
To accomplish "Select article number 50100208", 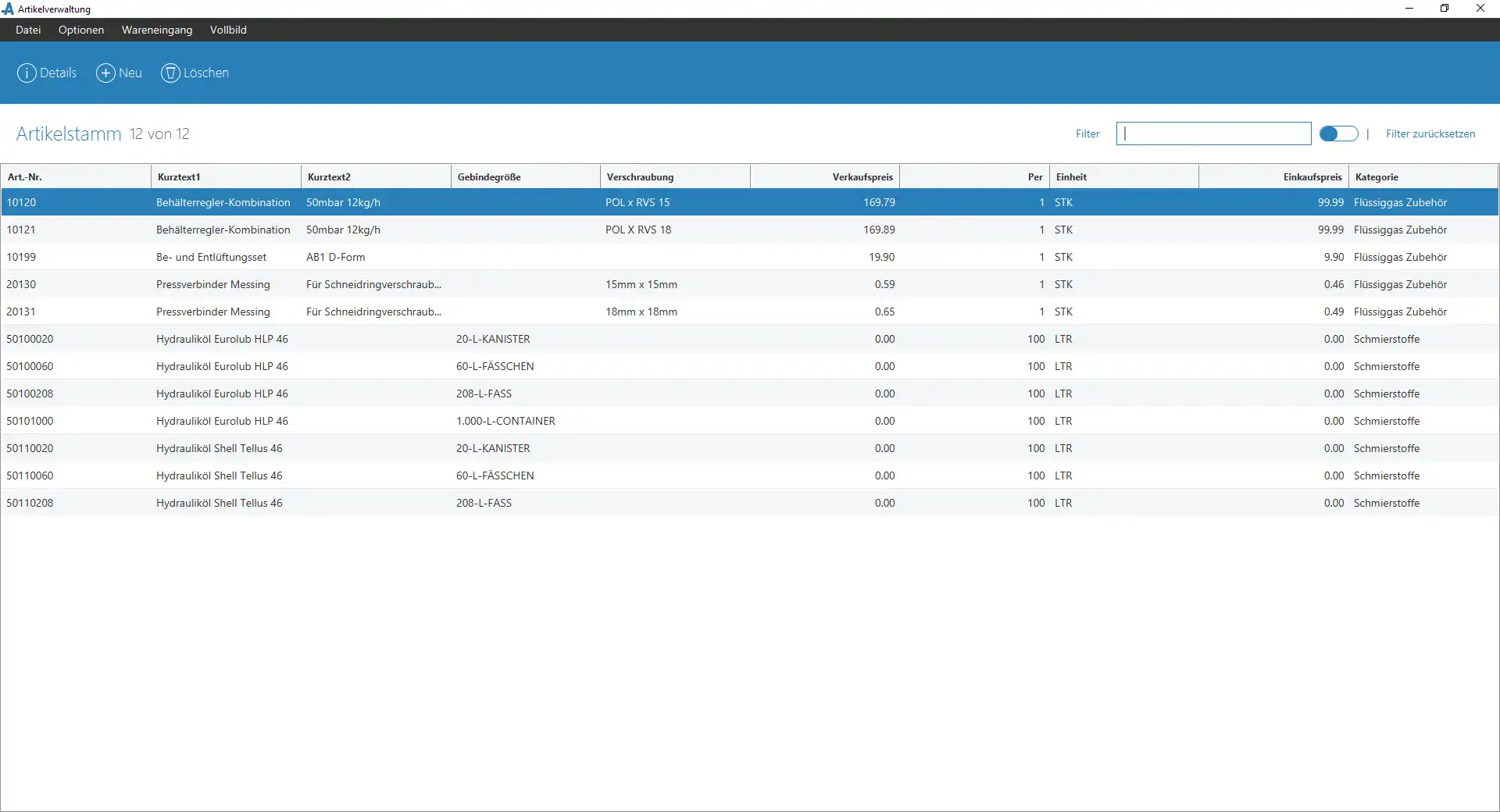I will [30, 394].
